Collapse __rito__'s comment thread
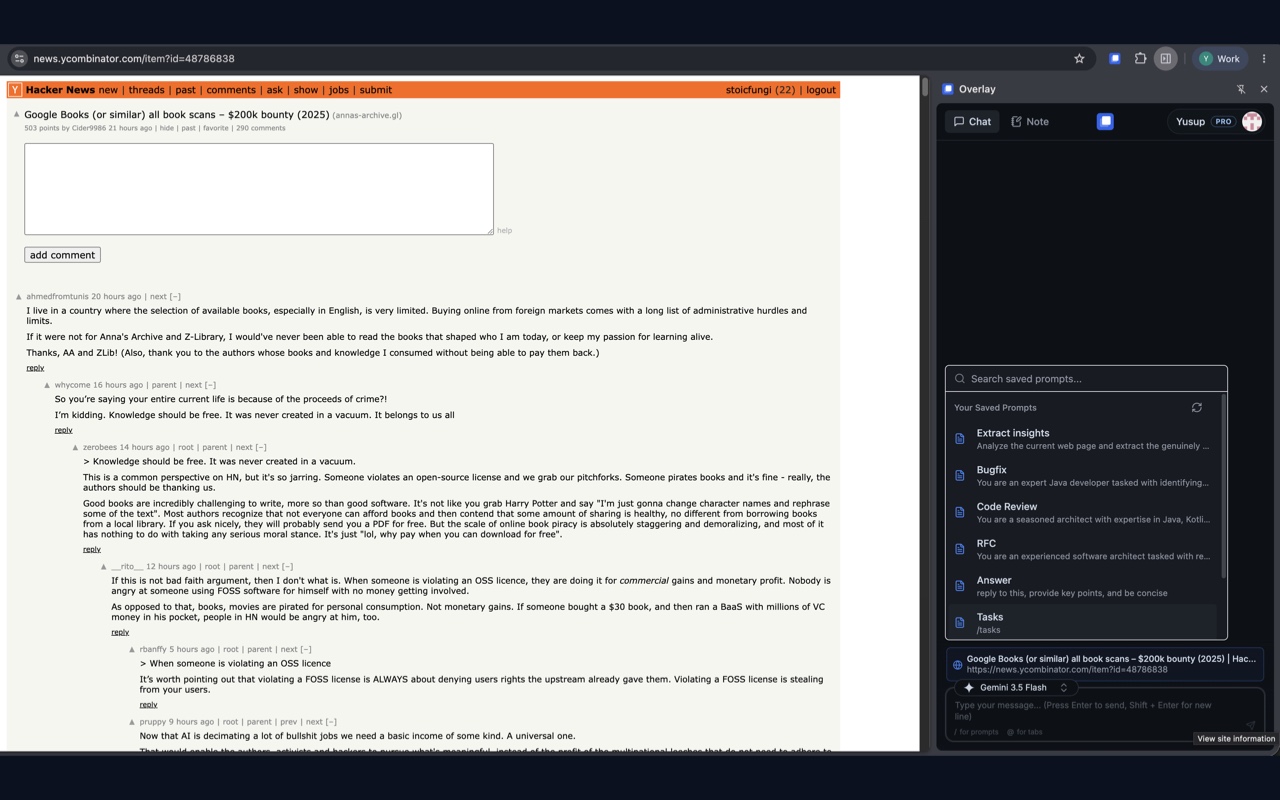Screen dimensions: 1280x800 click(288, 567)
